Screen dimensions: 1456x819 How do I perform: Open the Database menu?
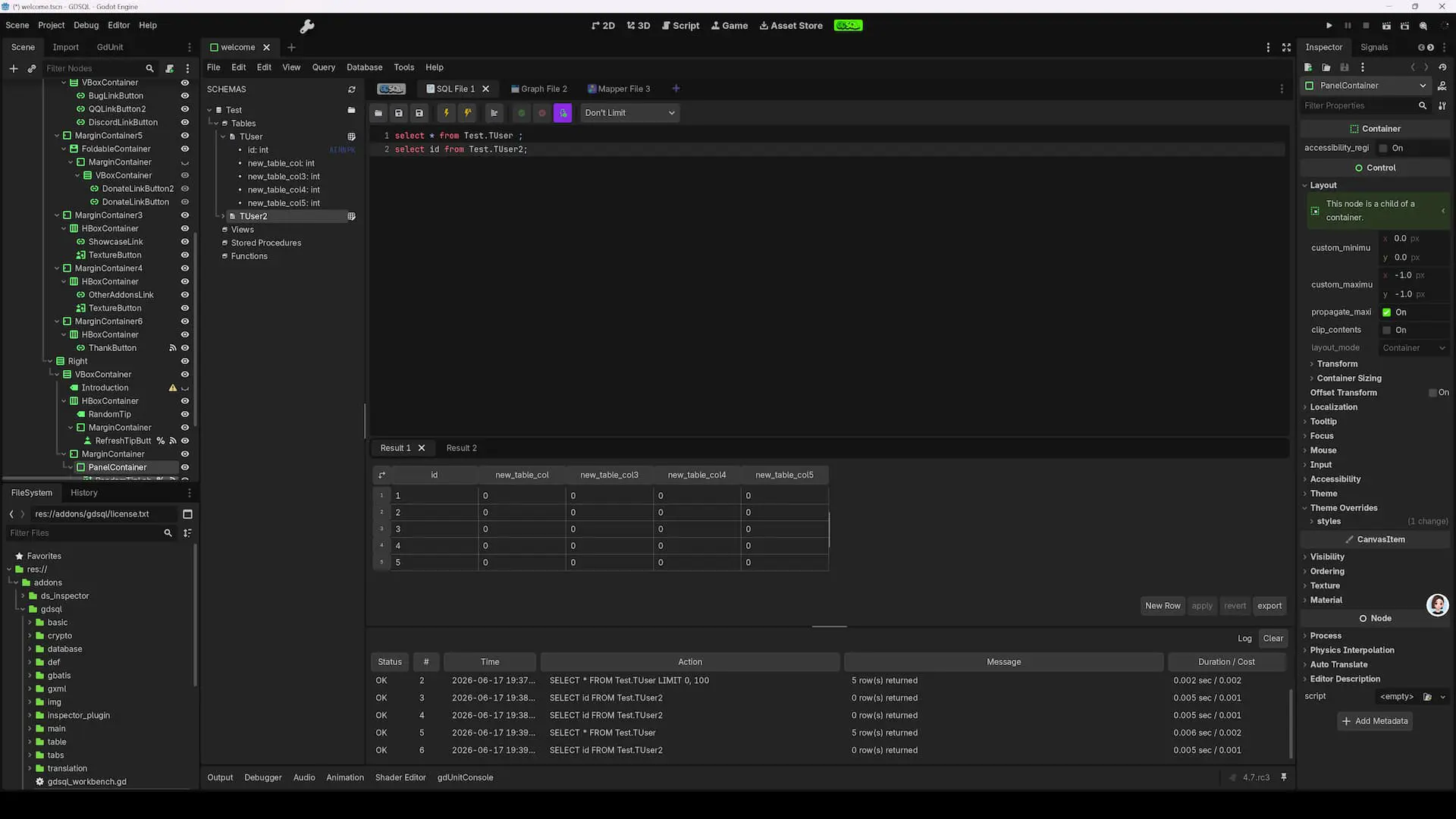tap(364, 67)
